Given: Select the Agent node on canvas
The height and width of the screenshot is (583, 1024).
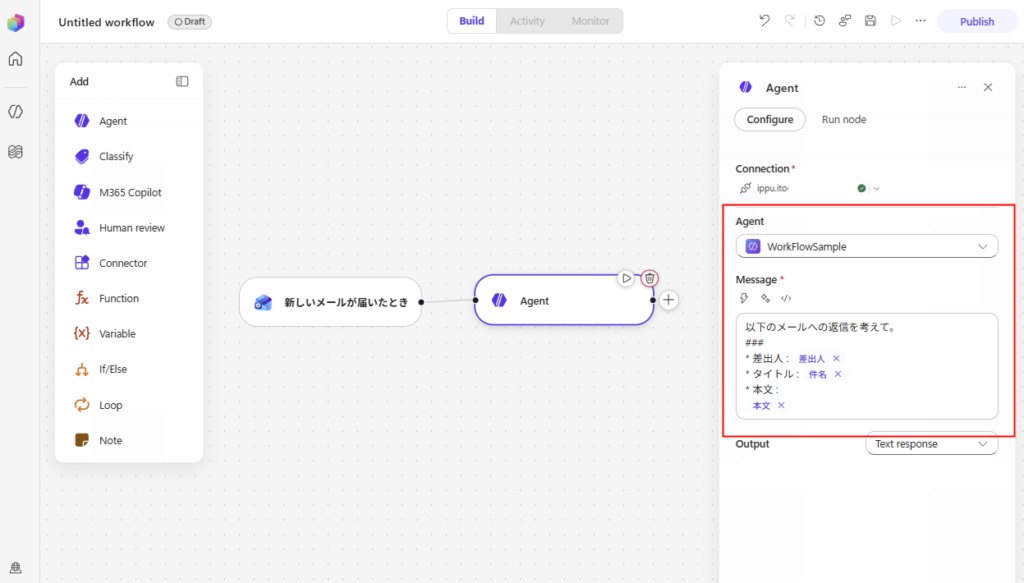Looking at the screenshot, I should (x=564, y=300).
